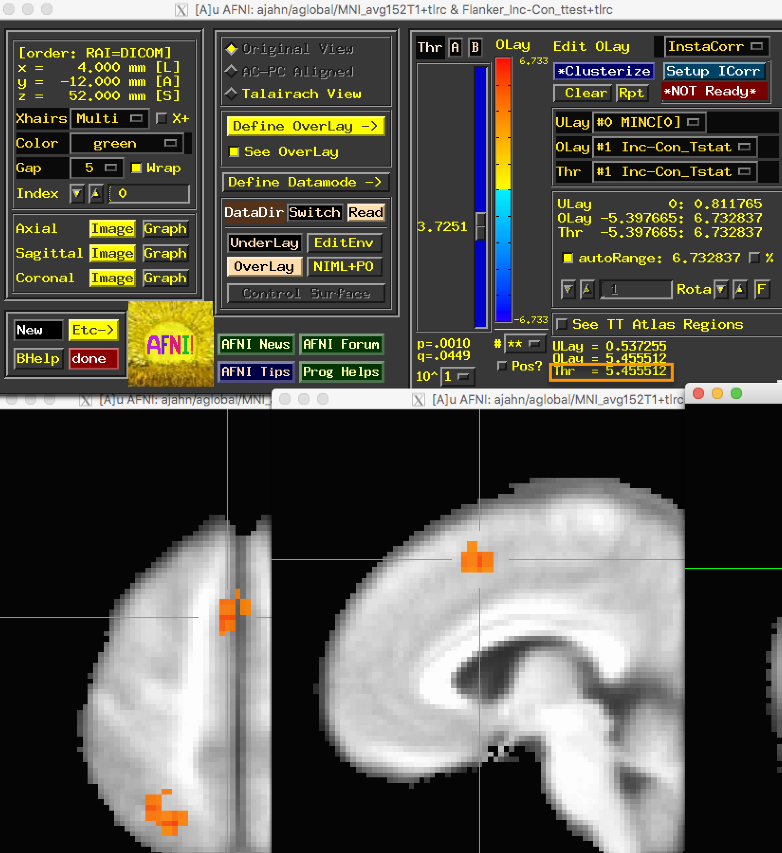Open AFNI News link
Image resolution: width=782 pixels, height=853 pixels.
pos(256,344)
